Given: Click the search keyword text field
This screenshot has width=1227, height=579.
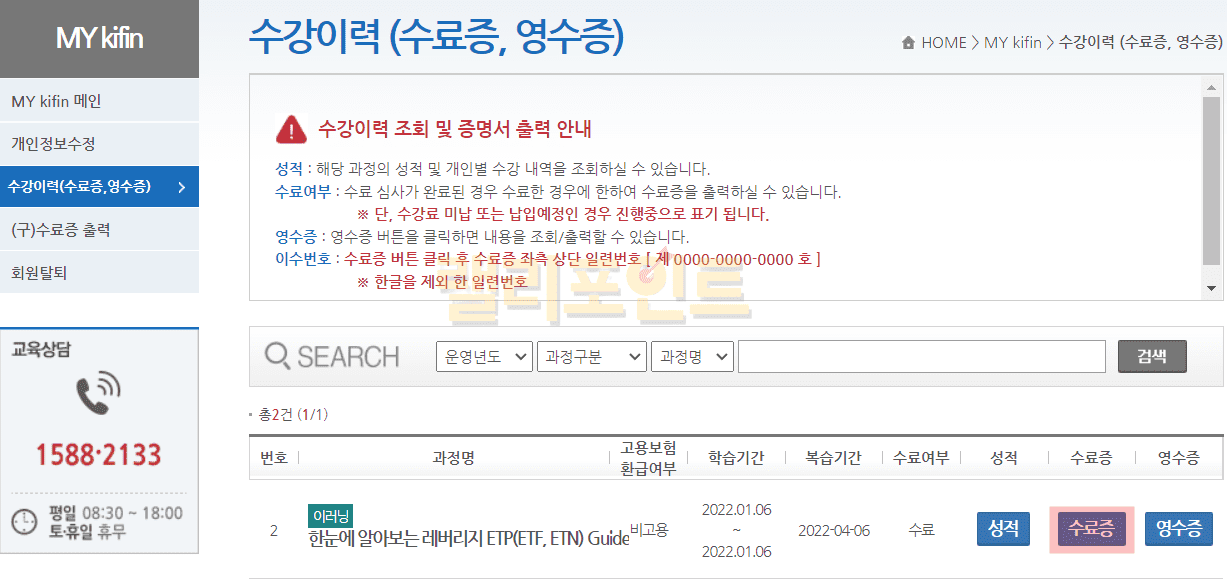Looking at the screenshot, I should click(x=921, y=356).
